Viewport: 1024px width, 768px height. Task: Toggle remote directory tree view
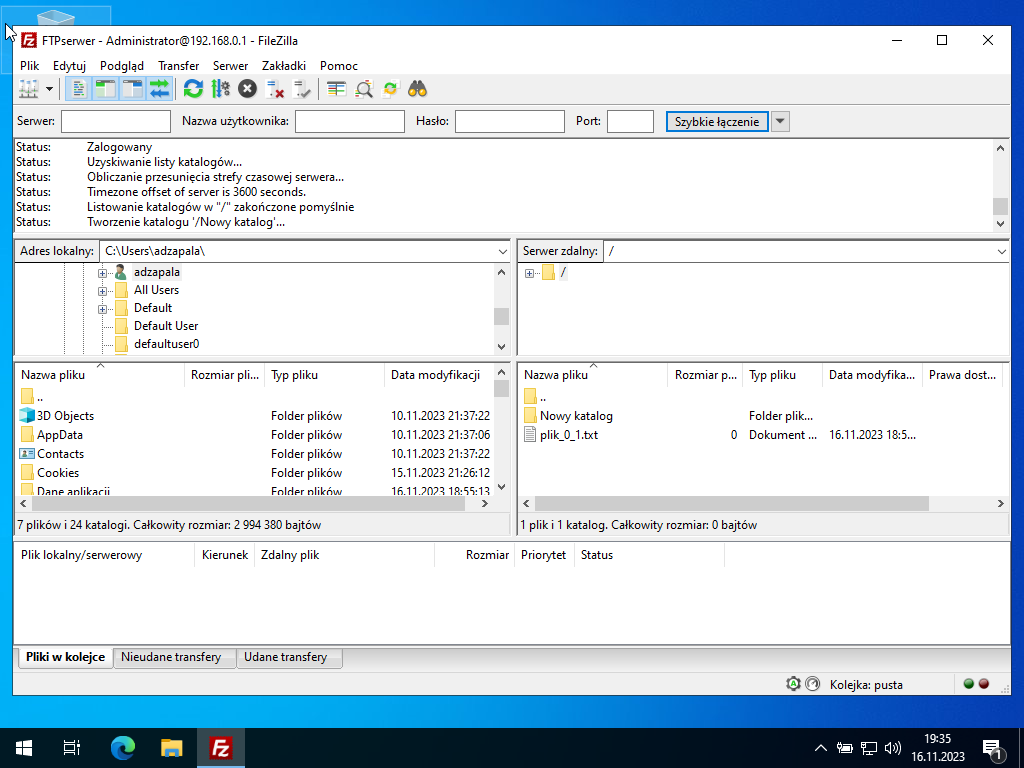[x=133, y=89]
